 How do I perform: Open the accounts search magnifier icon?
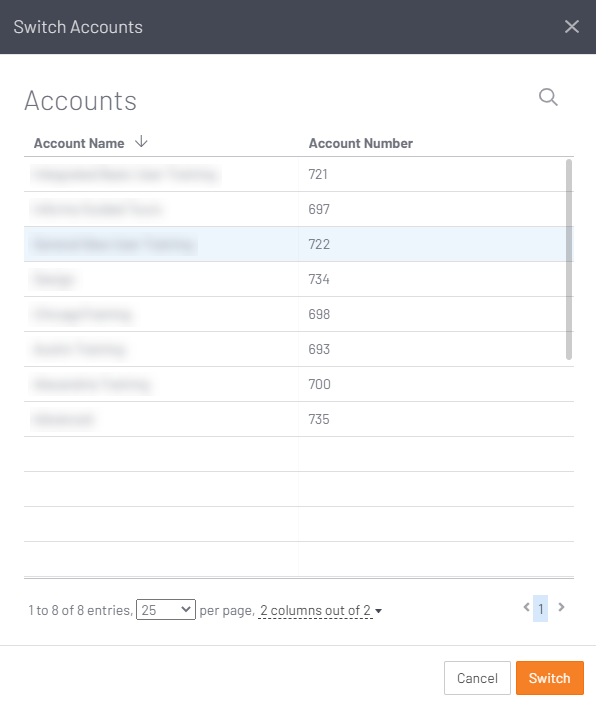point(548,97)
